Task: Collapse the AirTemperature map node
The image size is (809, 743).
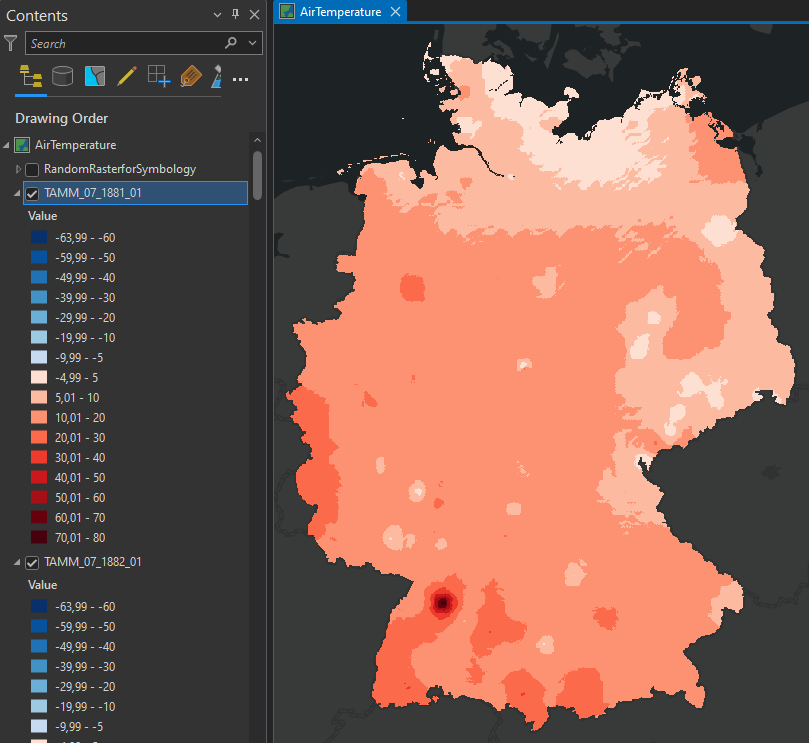Action: click(x=8, y=145)
